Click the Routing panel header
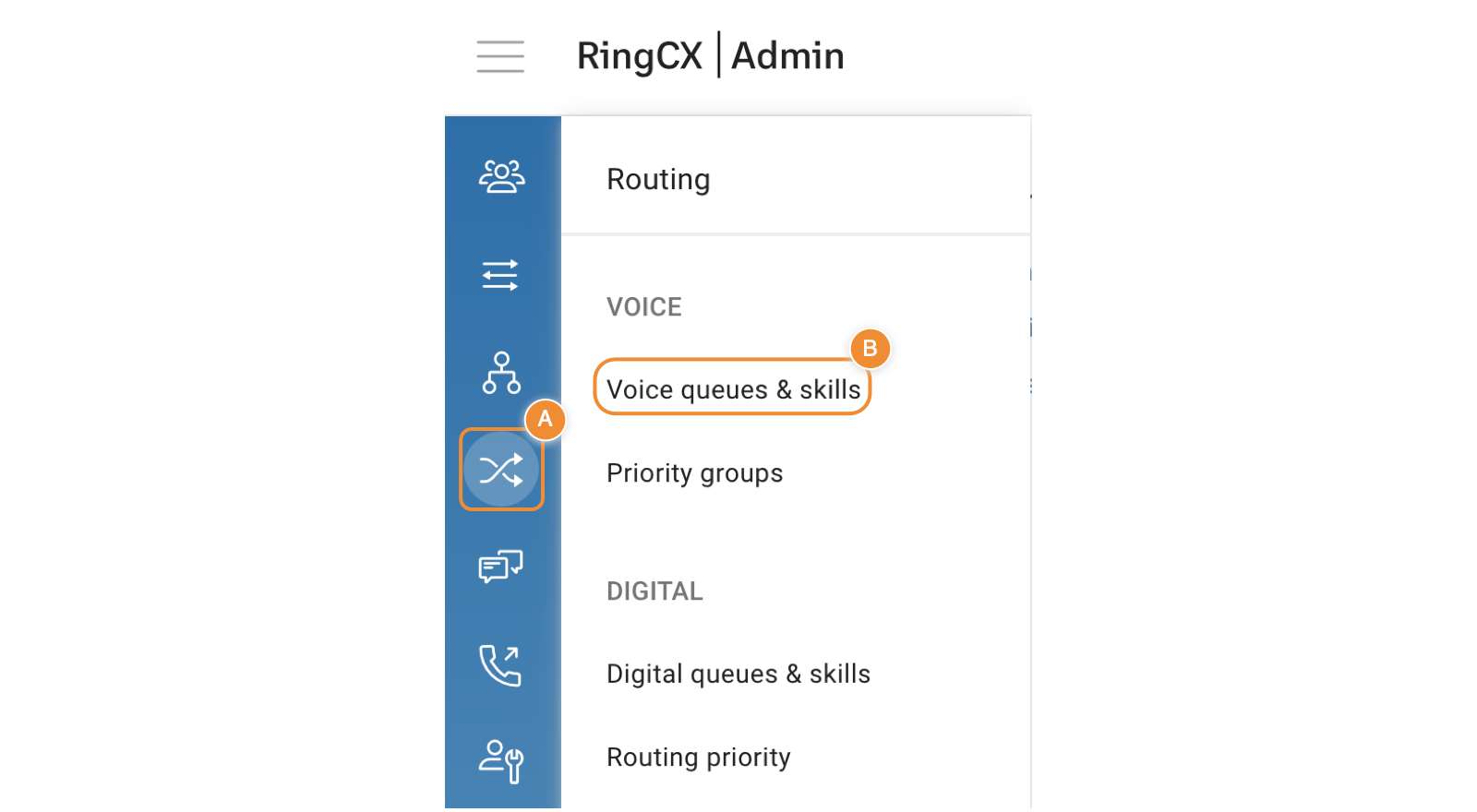1477x812 pixels. coord(658,179)
